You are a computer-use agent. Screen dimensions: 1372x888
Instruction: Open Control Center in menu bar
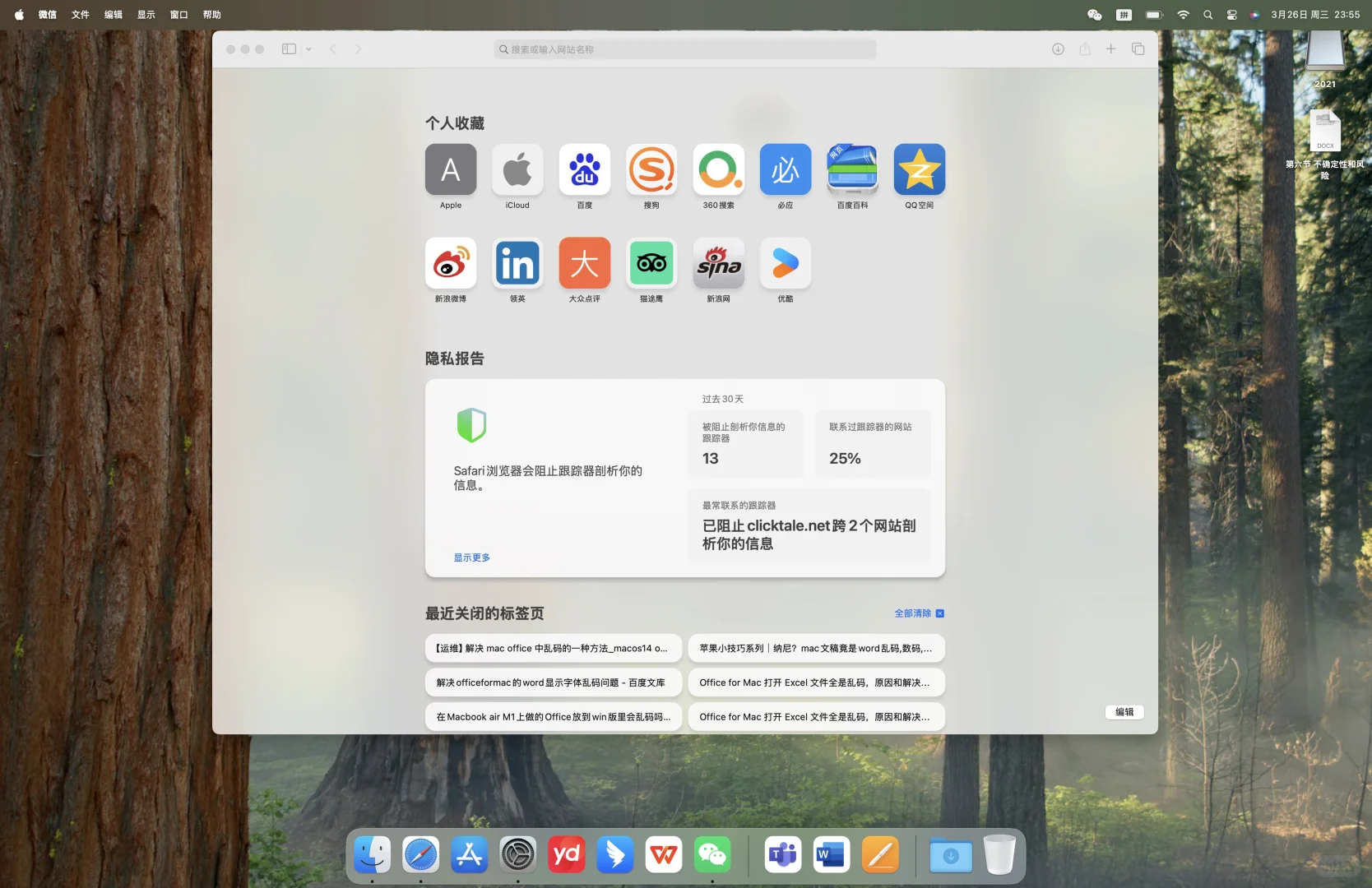pos(1232,15)
